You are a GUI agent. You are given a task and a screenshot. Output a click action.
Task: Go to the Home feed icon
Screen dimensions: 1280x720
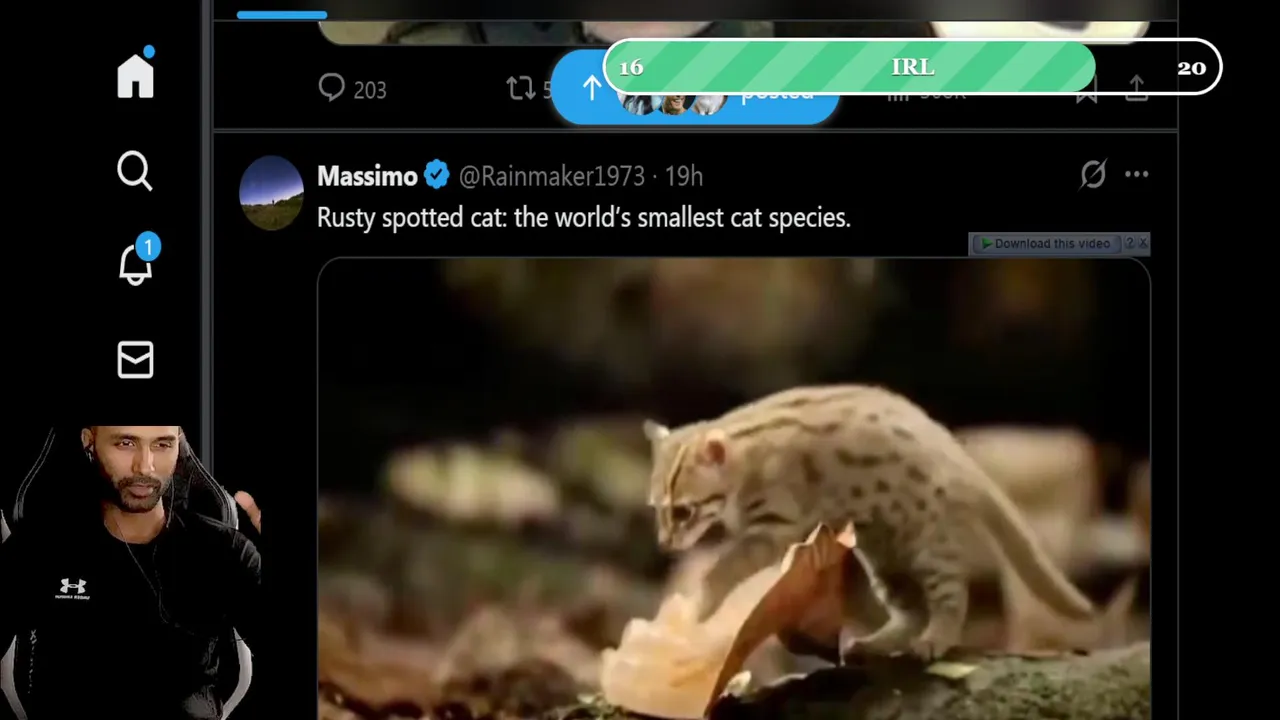135,76
